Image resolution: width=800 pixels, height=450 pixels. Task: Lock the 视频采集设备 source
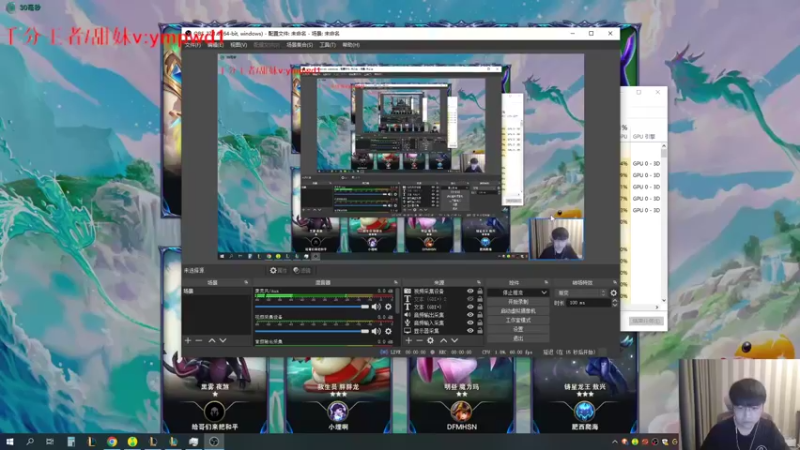(x=480, y=291)
